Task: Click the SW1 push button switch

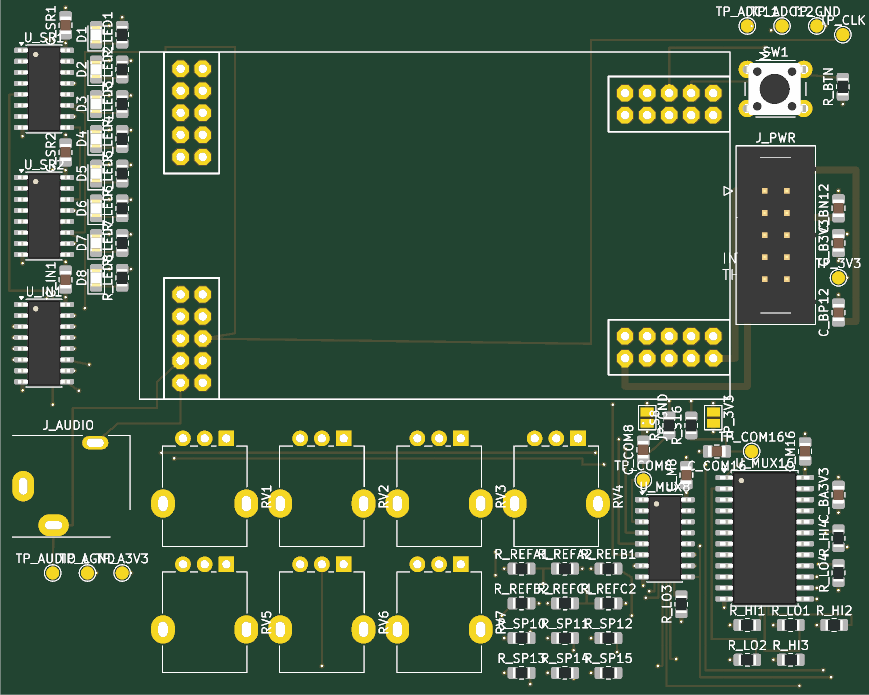Action: click(x=775, y=89)
